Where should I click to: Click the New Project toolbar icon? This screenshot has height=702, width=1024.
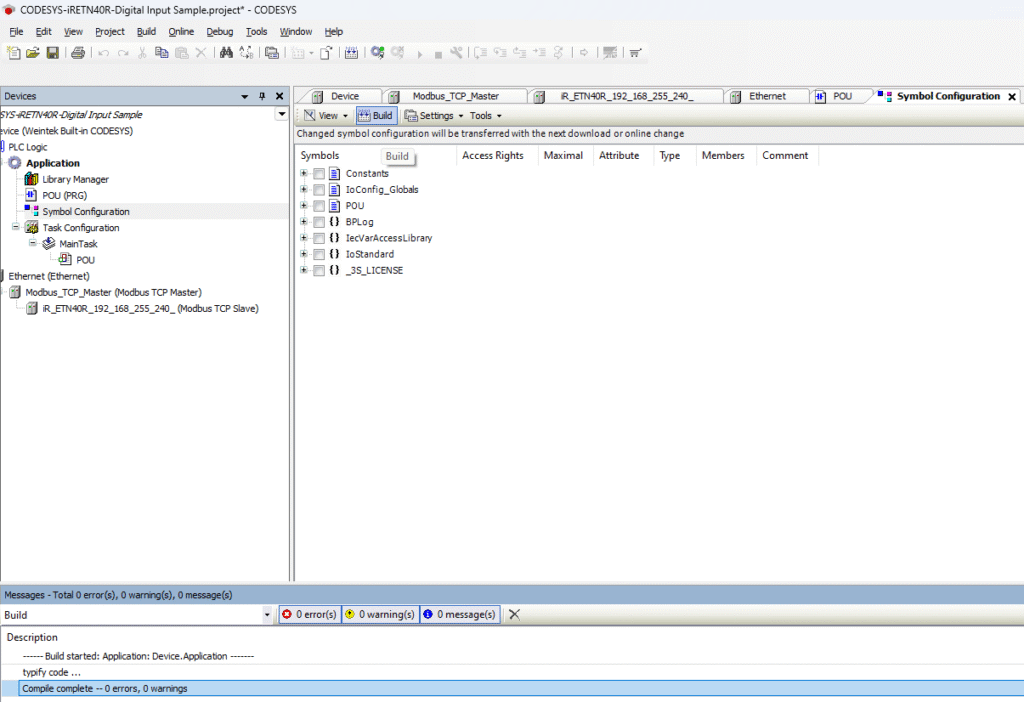13,53
